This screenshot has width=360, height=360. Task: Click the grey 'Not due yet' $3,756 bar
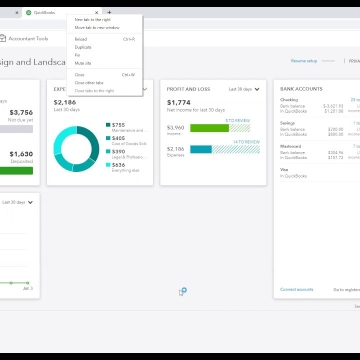coord(16,129)
